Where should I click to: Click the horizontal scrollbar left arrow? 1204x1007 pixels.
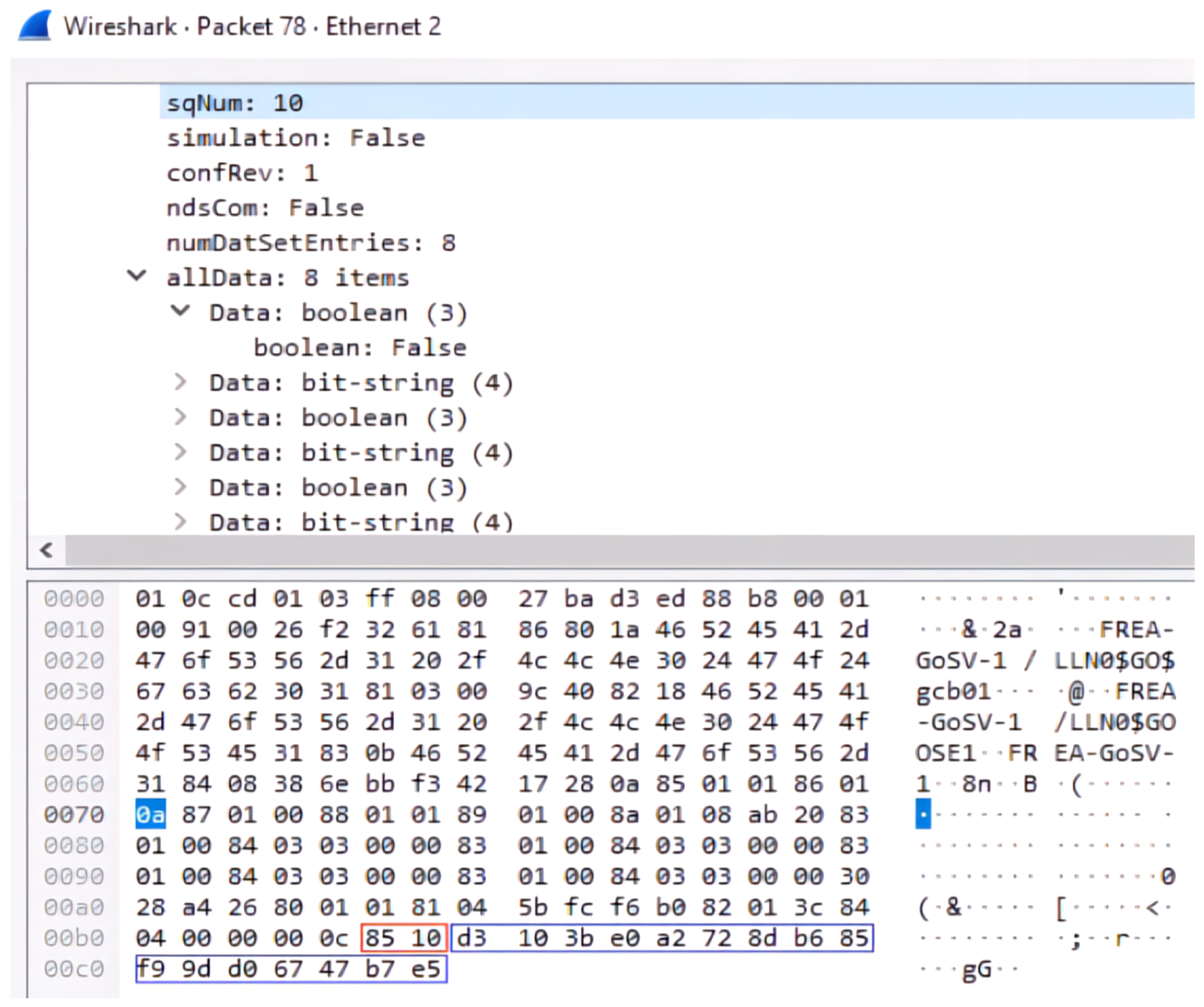(x=47, y=550)
